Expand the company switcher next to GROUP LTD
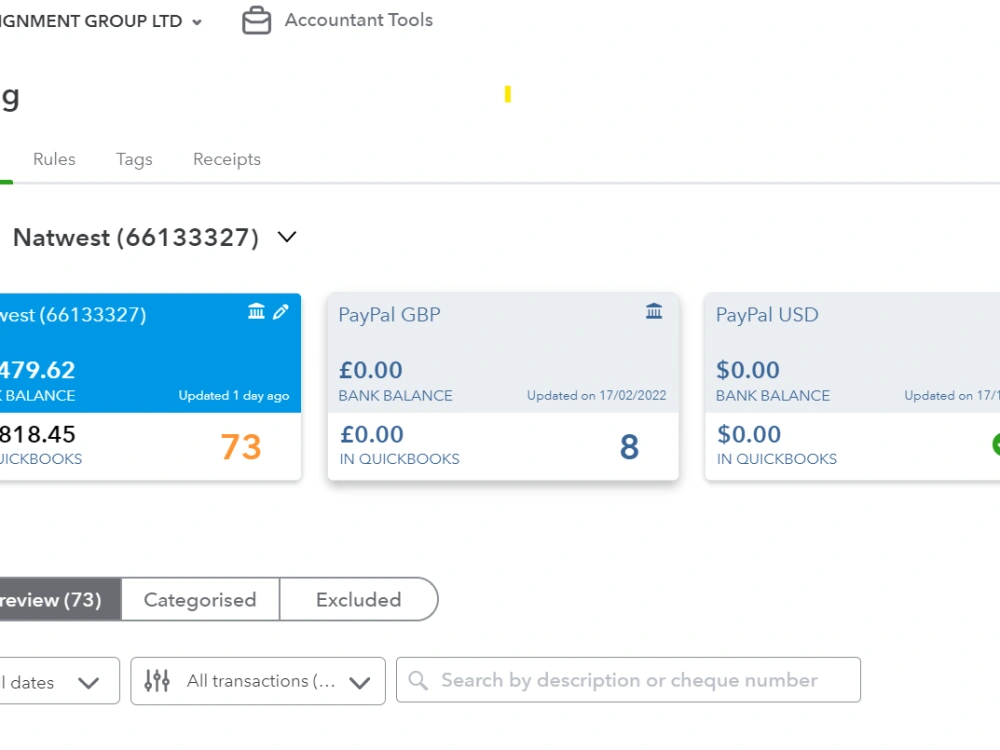The image size is (1000, 750). point(196,20)
